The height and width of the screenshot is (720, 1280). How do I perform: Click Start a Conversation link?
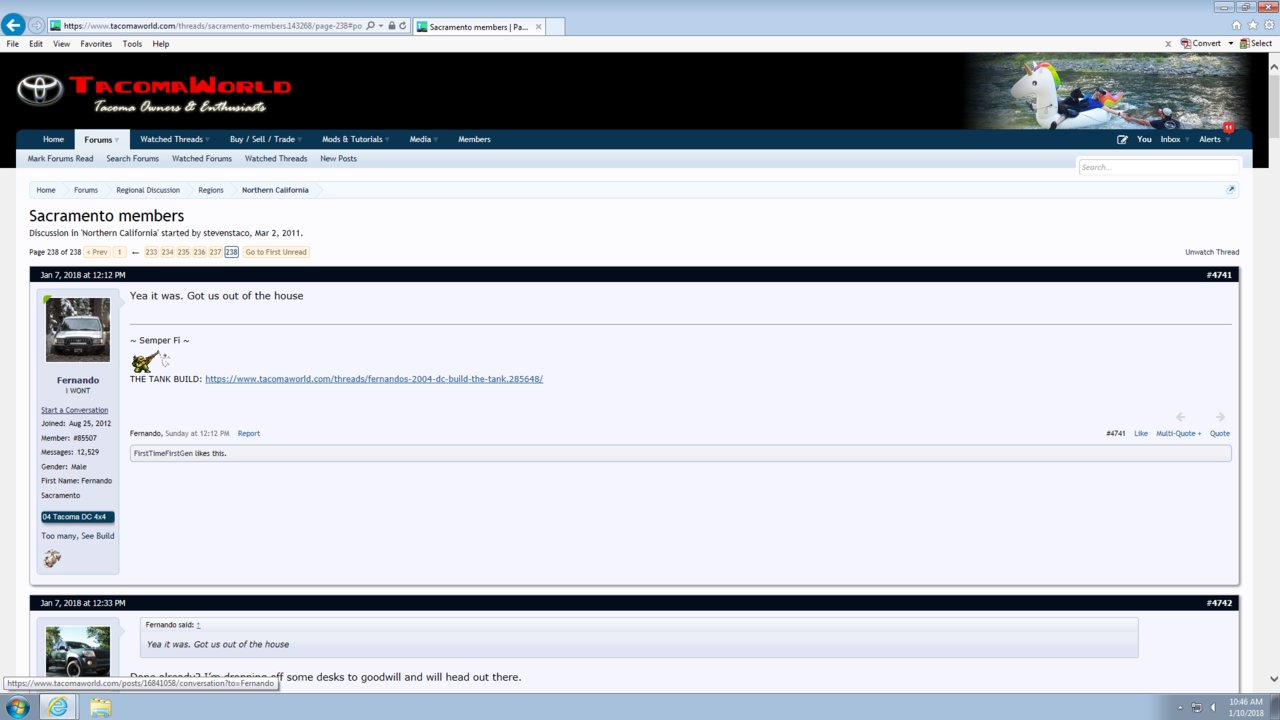tap(75, 410)
